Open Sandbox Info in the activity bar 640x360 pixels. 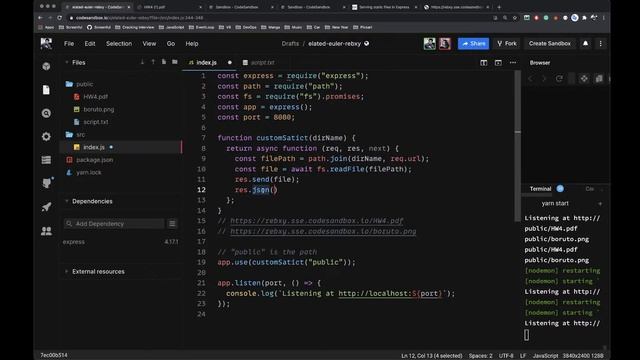46,66
